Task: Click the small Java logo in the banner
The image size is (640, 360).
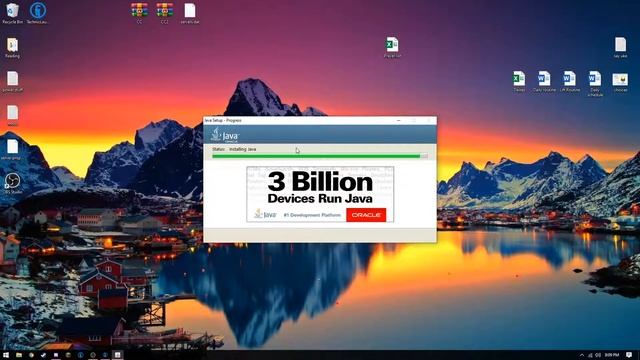Action: pyautogui.click(x=265, y=214)
